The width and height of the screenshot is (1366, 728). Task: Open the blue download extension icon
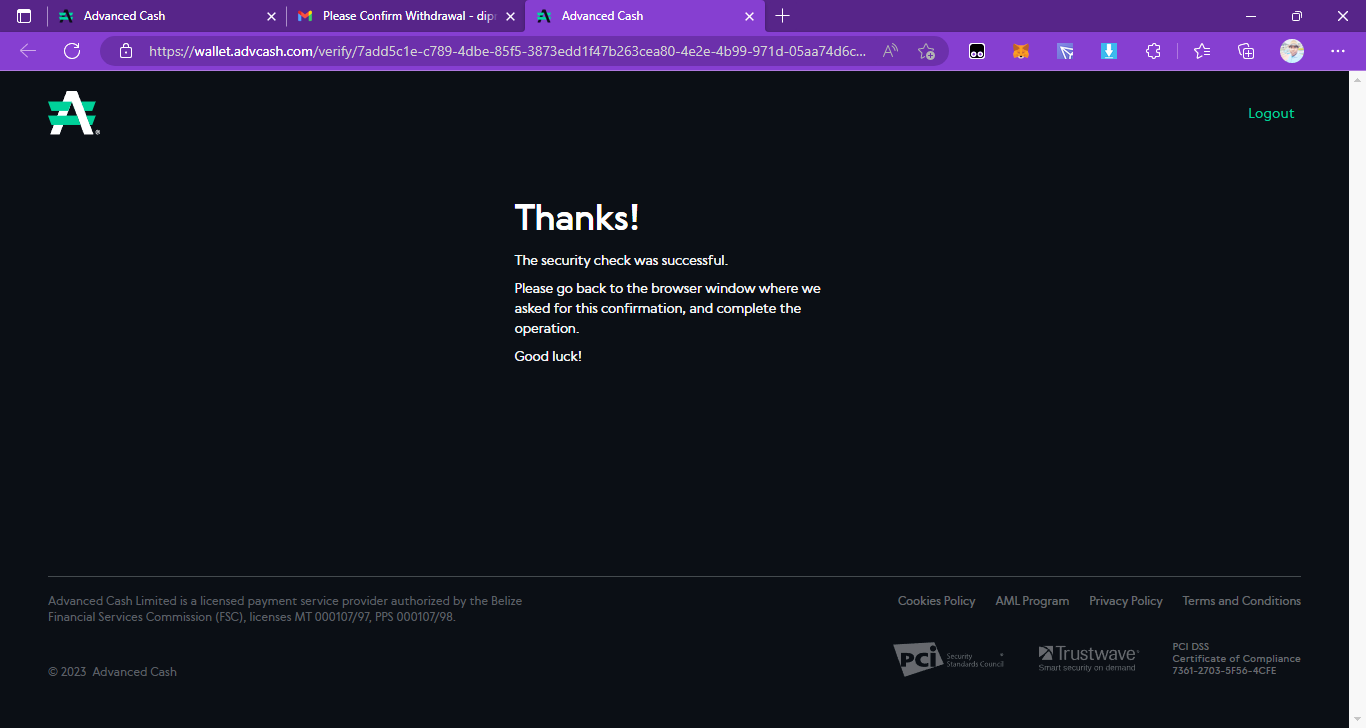point(1109,51)
